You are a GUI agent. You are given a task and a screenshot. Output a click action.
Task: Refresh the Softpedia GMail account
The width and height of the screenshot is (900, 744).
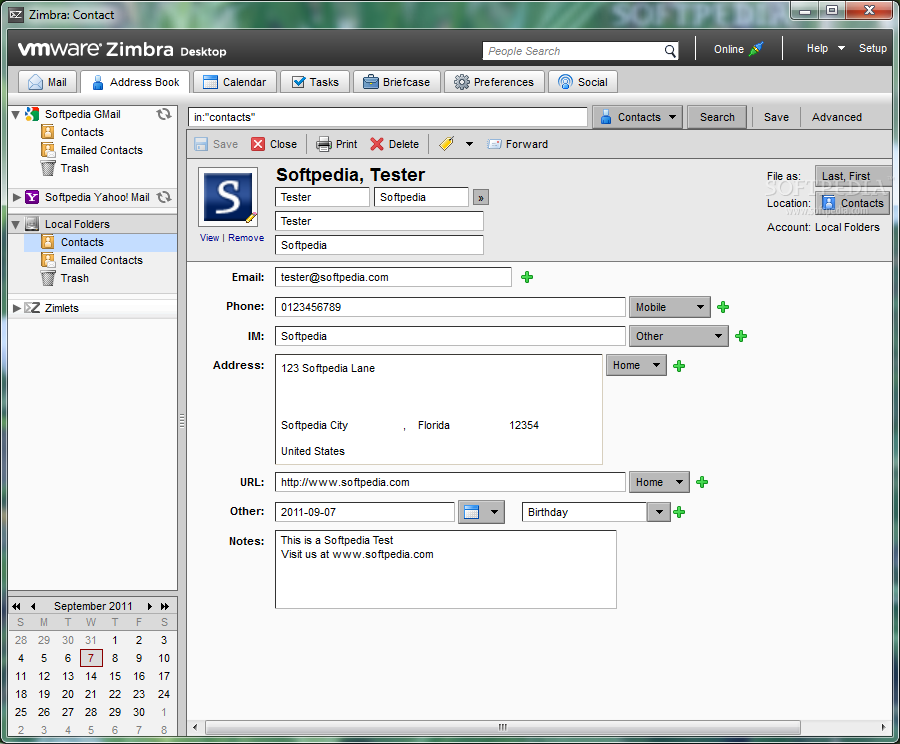click(164, 114)
